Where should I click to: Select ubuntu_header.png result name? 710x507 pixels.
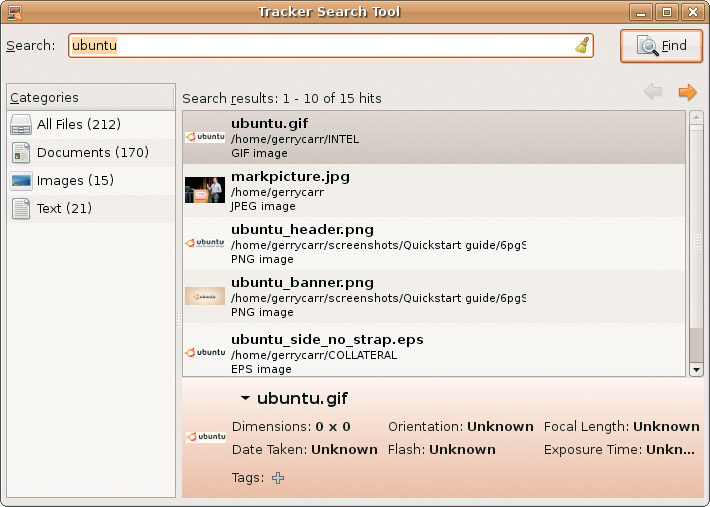(x=302, y=230)
